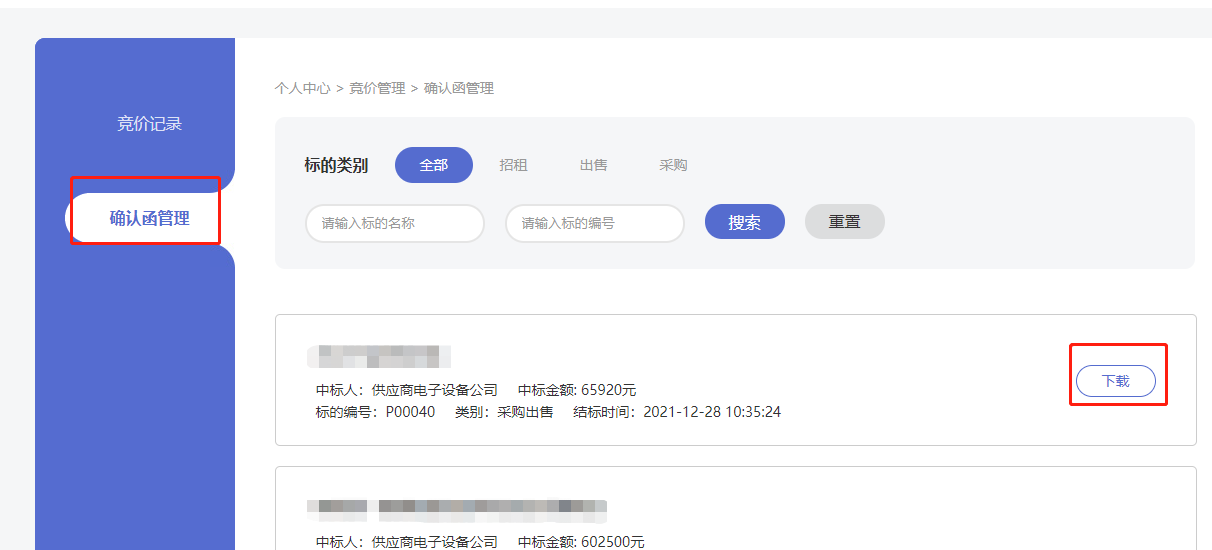Viewport: 1212px width, 550px height.
Task: Select the 全部 category filter
Action: click(433, 165)
